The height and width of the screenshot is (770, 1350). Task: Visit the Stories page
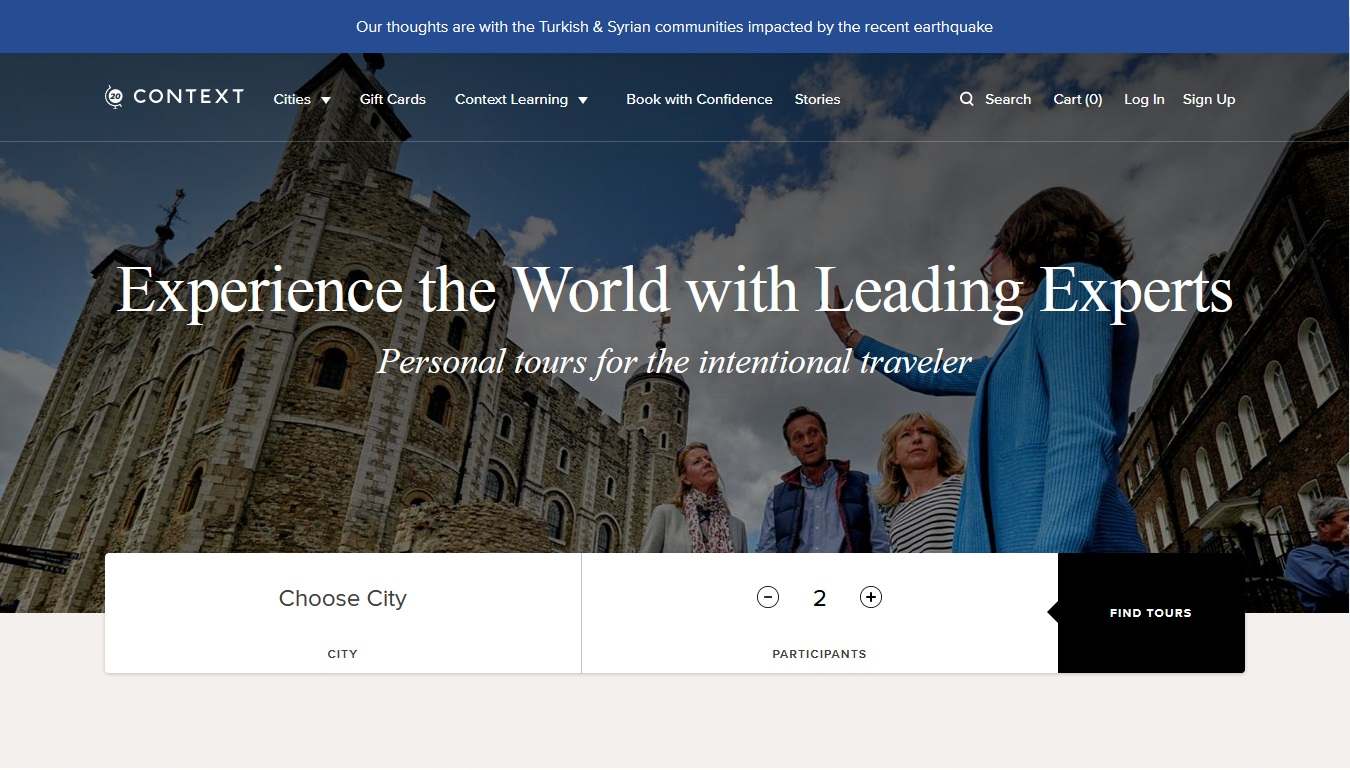(x=817, y=99)
